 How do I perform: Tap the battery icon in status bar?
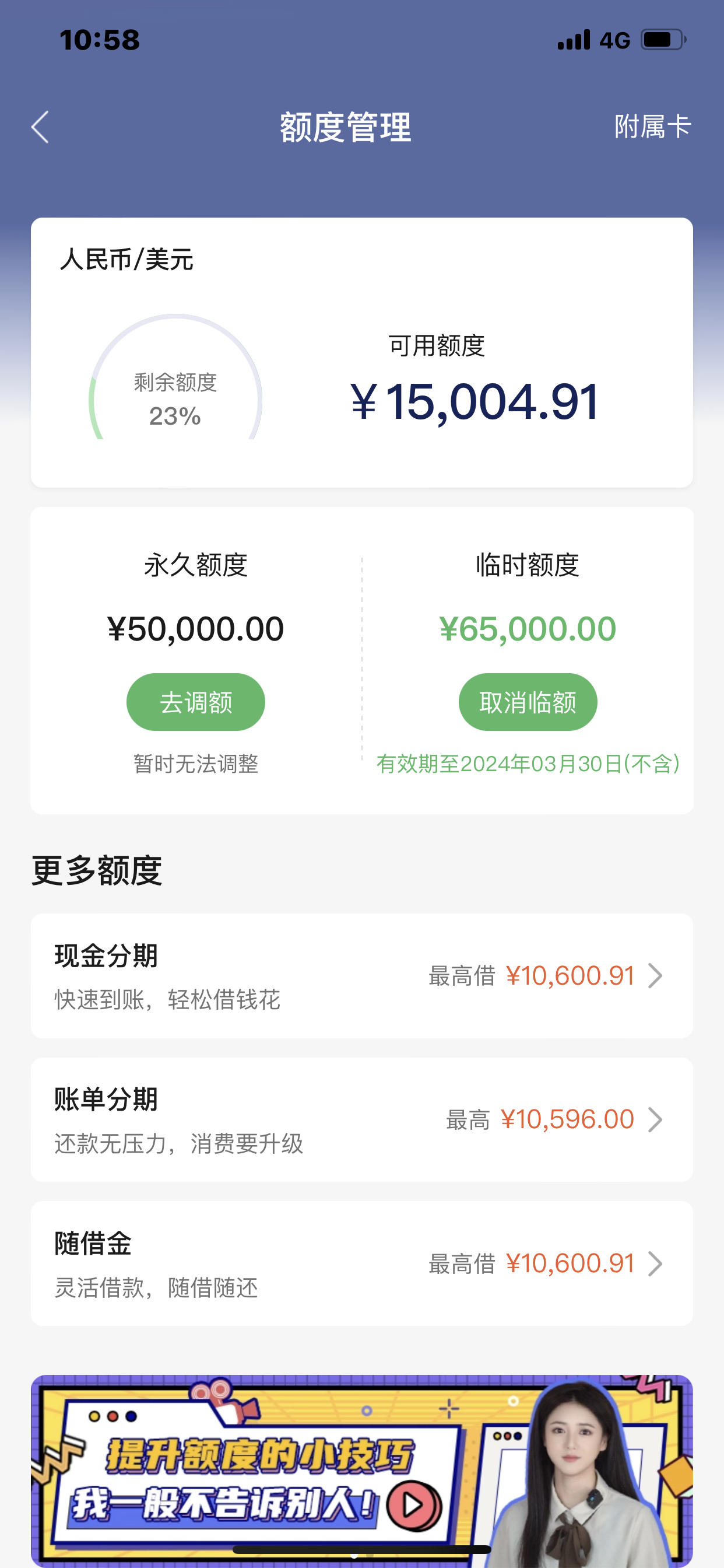click(x=663, y=40)
